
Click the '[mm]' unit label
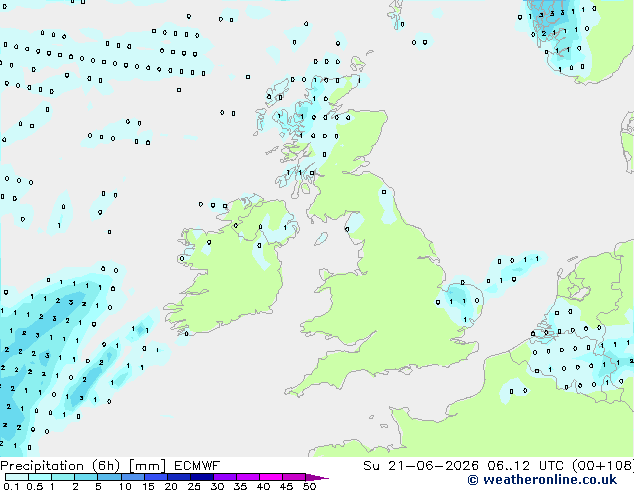[x=147, y=466]
